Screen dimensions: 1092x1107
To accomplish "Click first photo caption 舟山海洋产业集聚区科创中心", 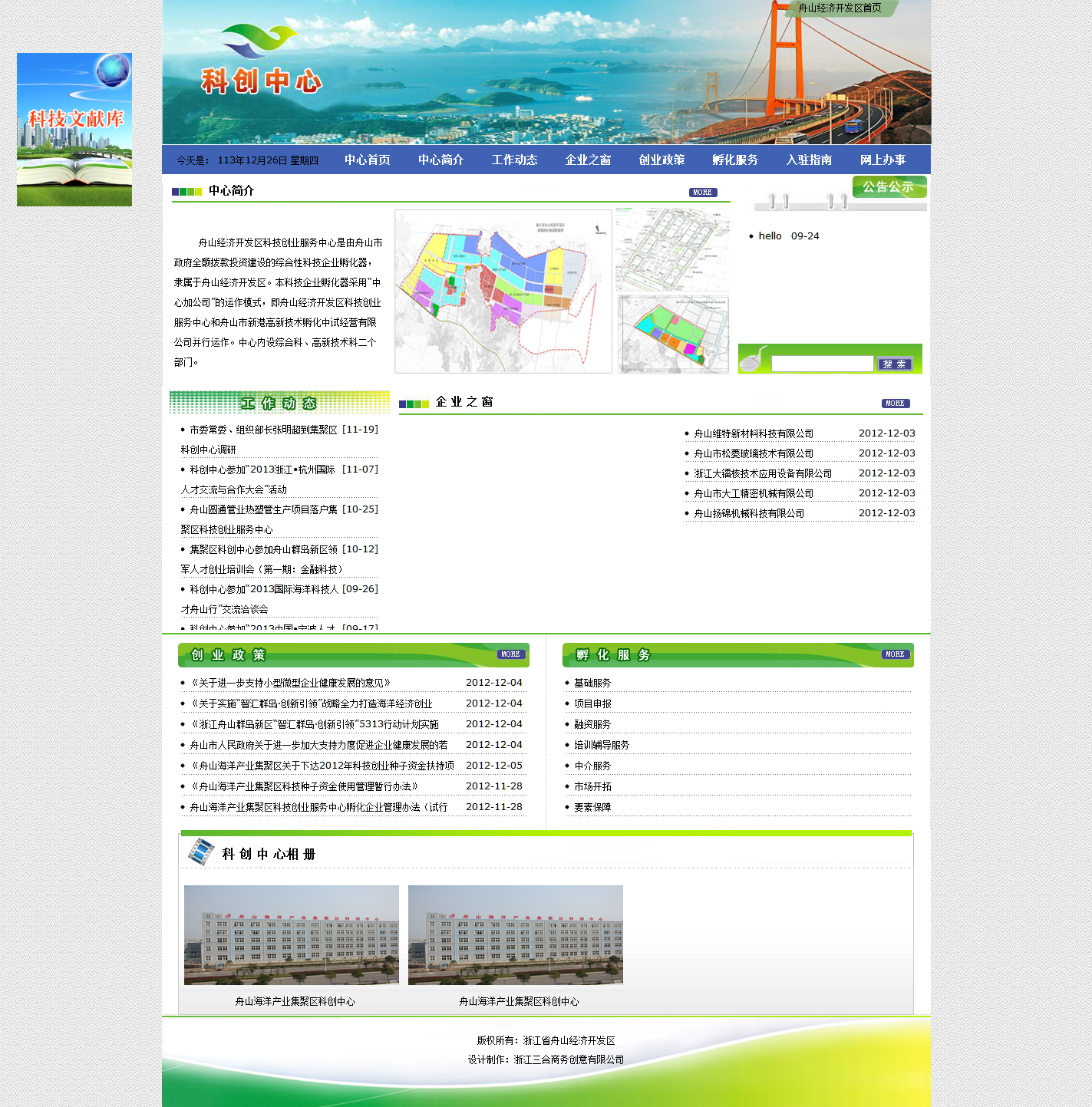I will [295, 1002].
